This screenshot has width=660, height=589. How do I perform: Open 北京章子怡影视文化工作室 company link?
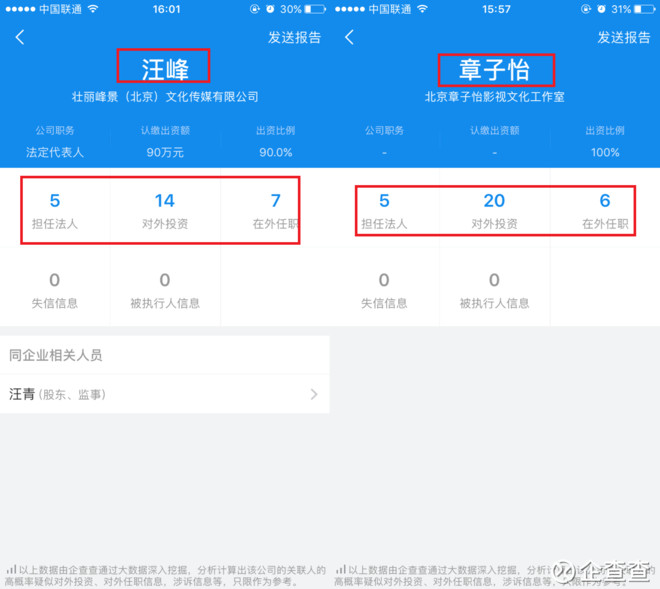click(495, 97)
